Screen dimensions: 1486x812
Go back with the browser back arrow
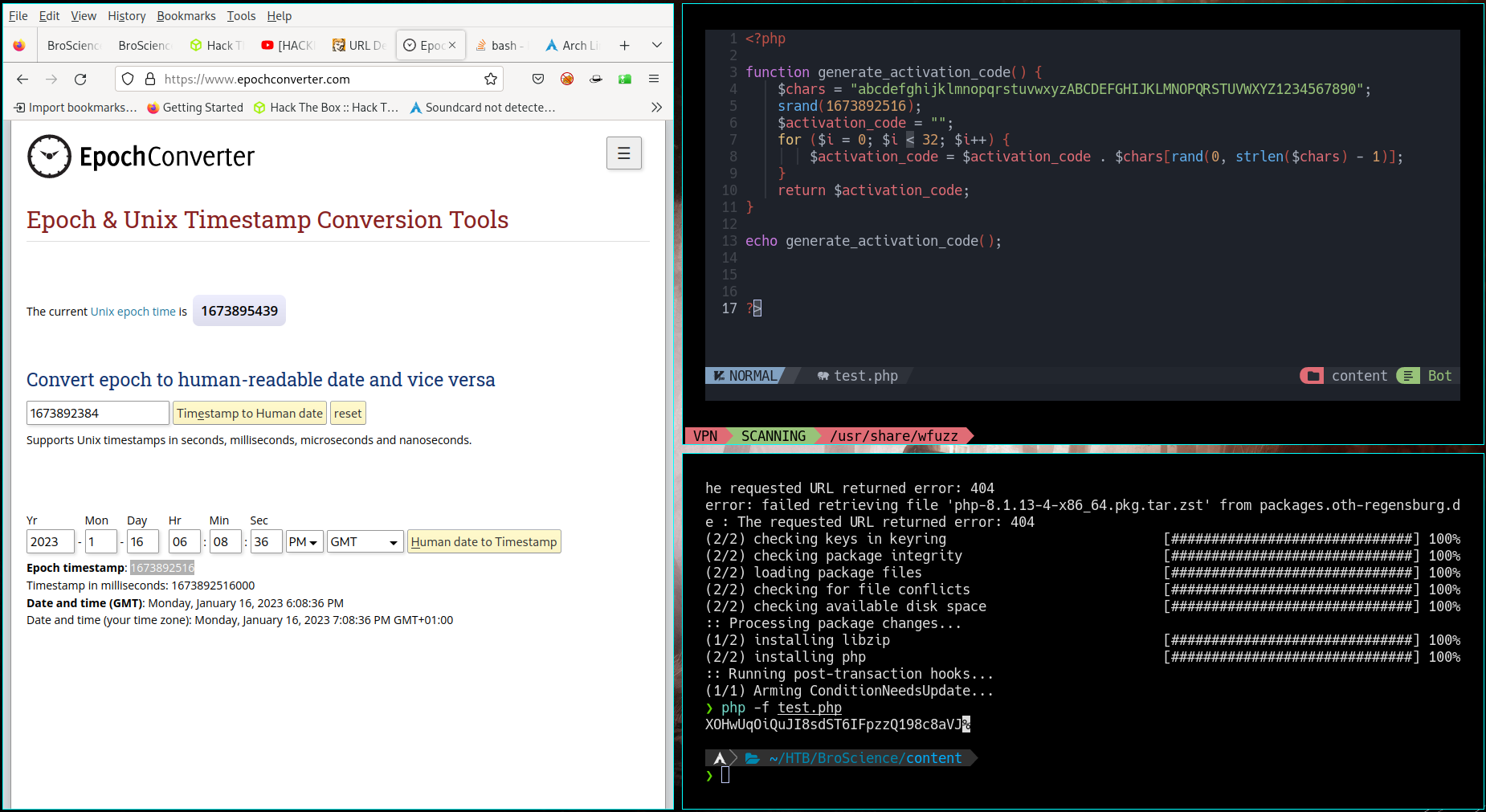point(22,79)
